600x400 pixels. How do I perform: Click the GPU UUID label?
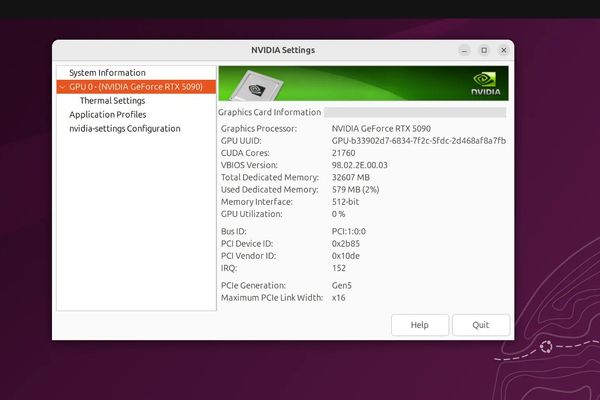coord(241,141)
